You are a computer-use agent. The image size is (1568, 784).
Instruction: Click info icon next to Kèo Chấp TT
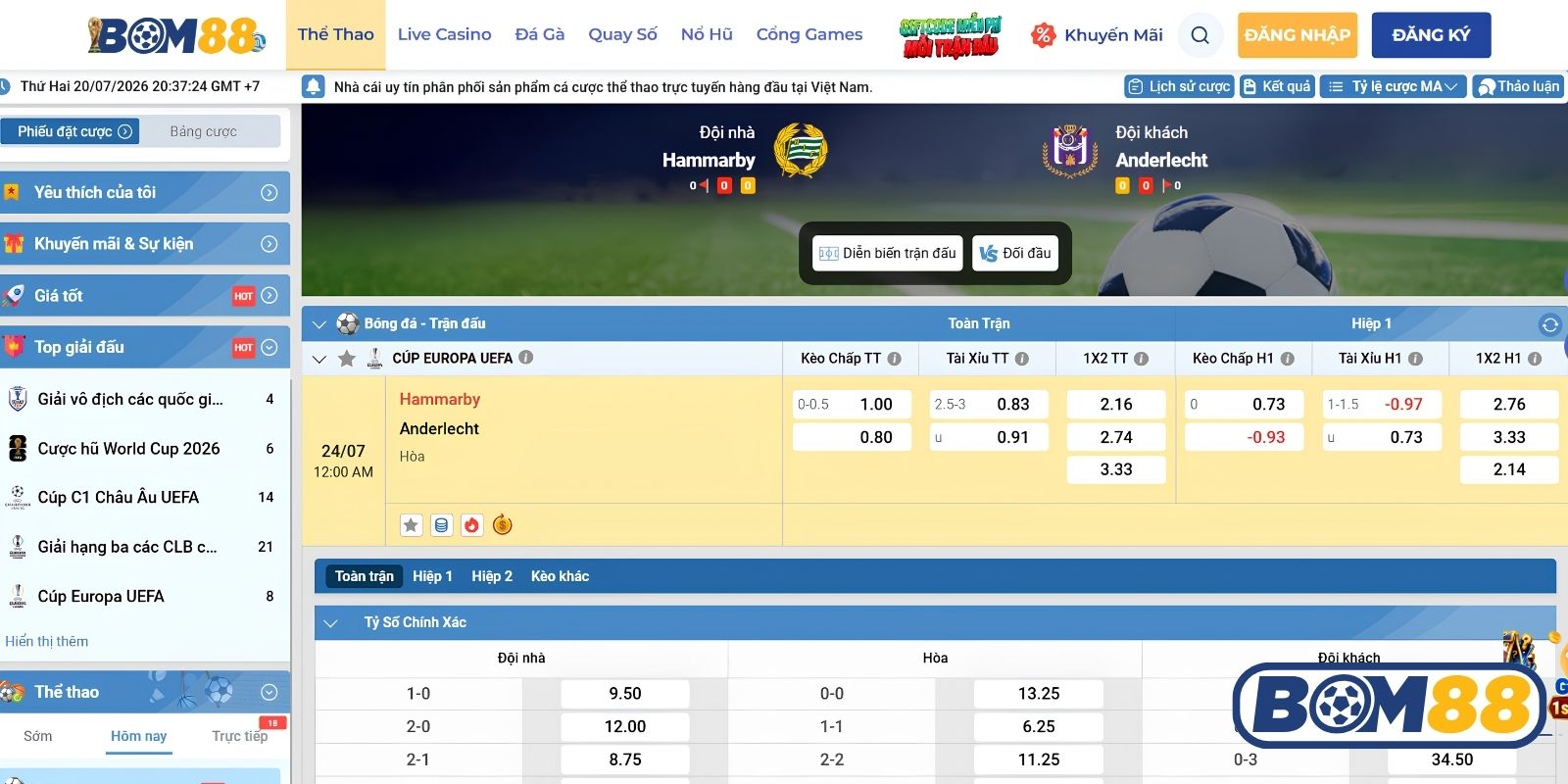coord(894,359)
